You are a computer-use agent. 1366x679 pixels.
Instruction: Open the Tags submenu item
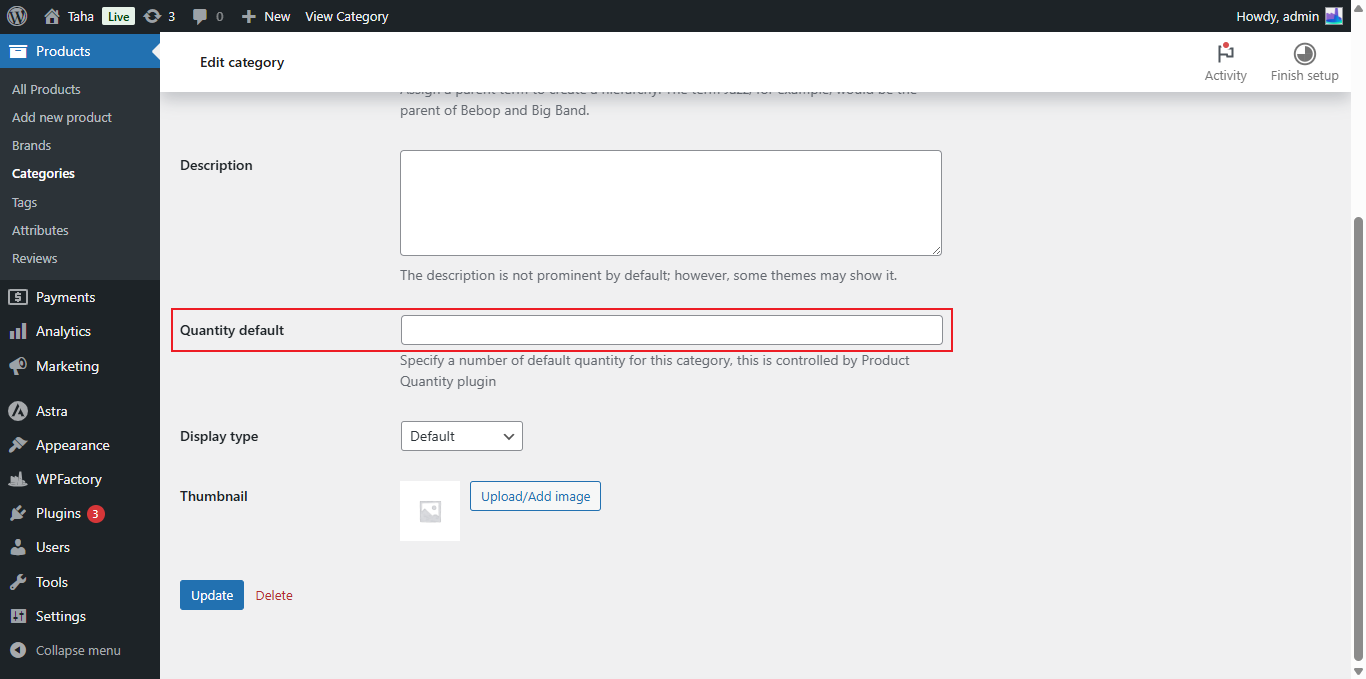(x=24, y=202)
